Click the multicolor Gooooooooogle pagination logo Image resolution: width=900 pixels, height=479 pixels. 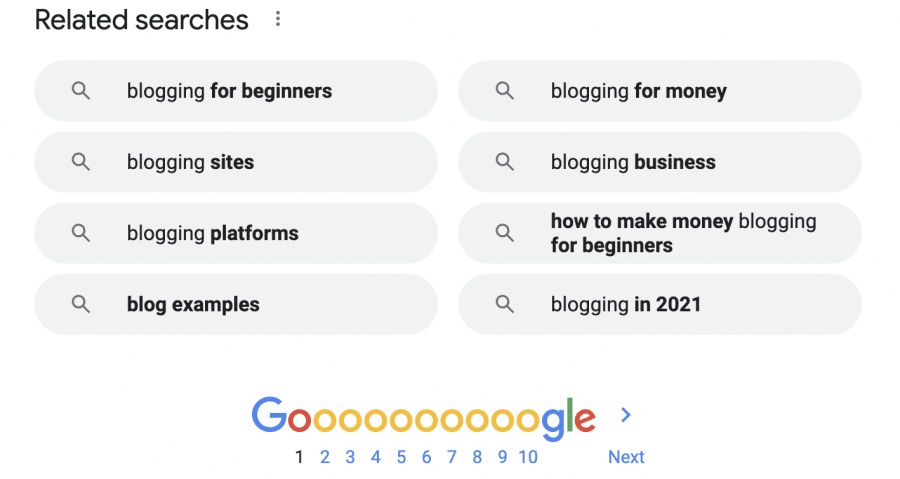click(x=424, y=419)
